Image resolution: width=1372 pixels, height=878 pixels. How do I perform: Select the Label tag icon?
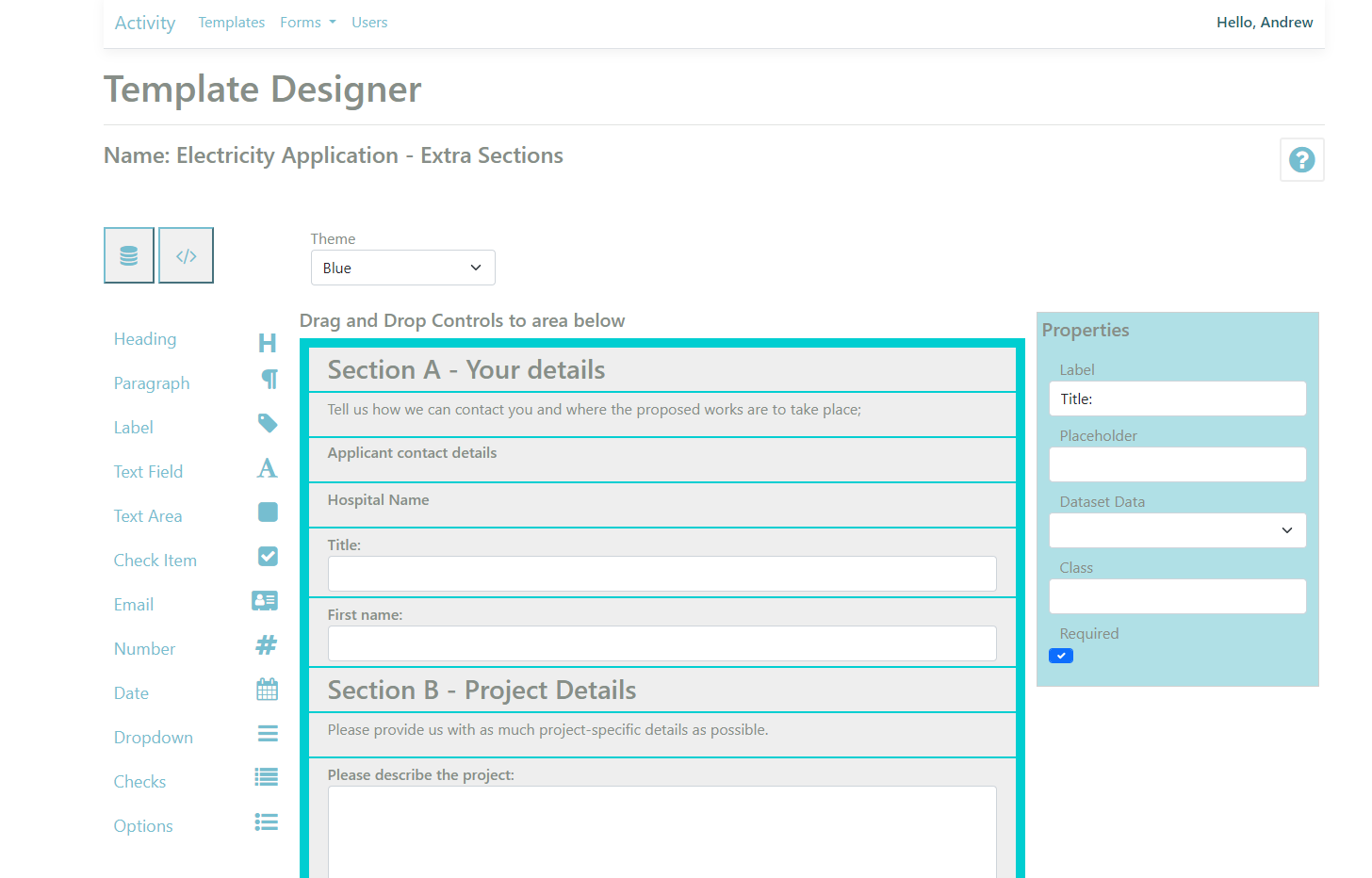[268, 424]
